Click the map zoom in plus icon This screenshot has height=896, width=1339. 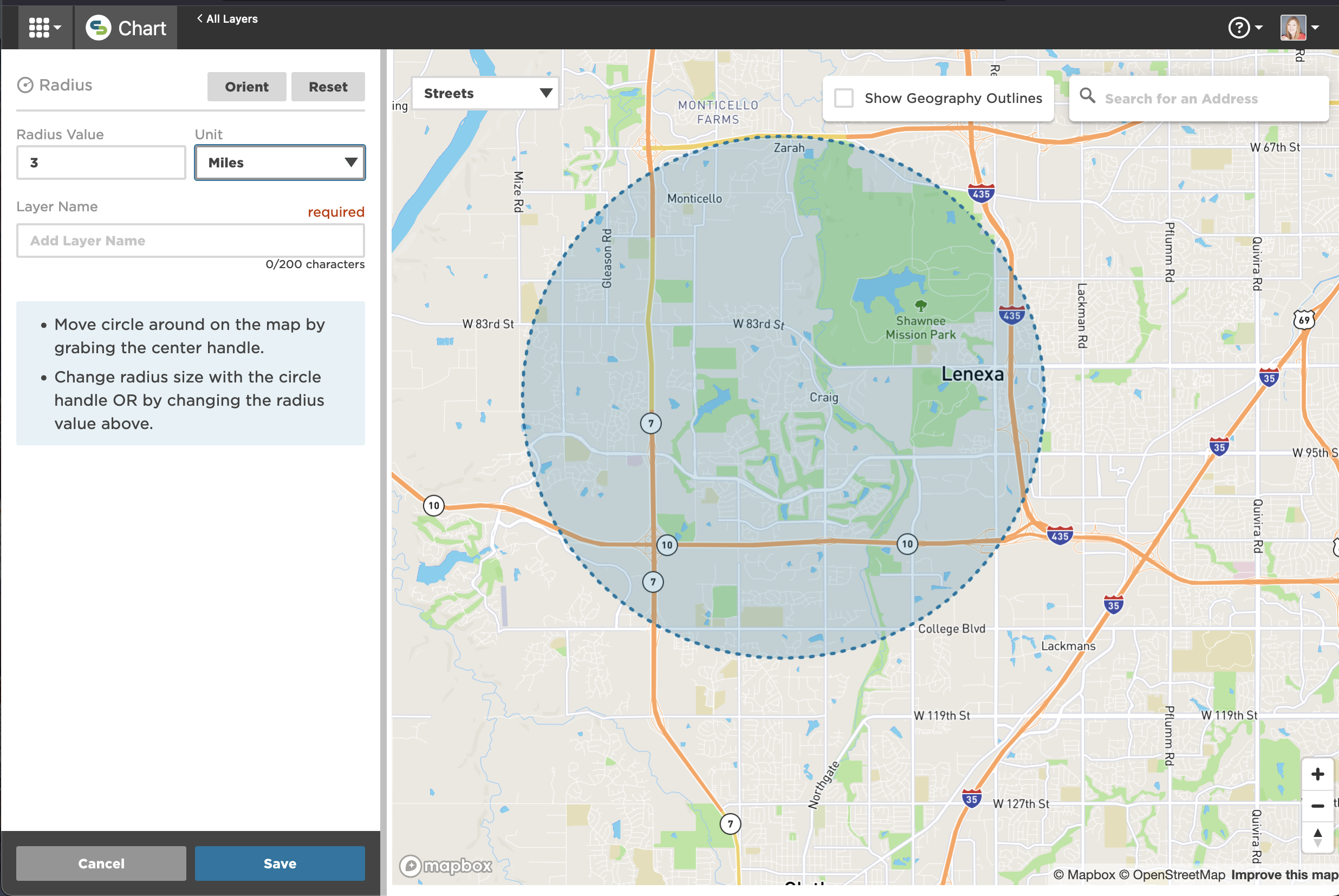tap(1317, 774)
